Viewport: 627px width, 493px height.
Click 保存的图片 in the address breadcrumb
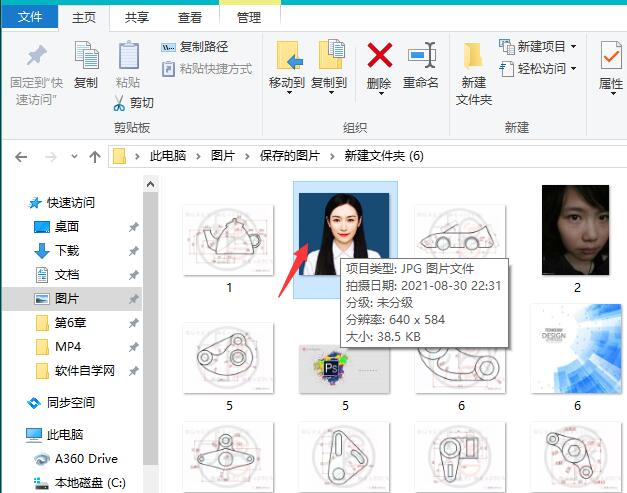click(x=290, y=156)
